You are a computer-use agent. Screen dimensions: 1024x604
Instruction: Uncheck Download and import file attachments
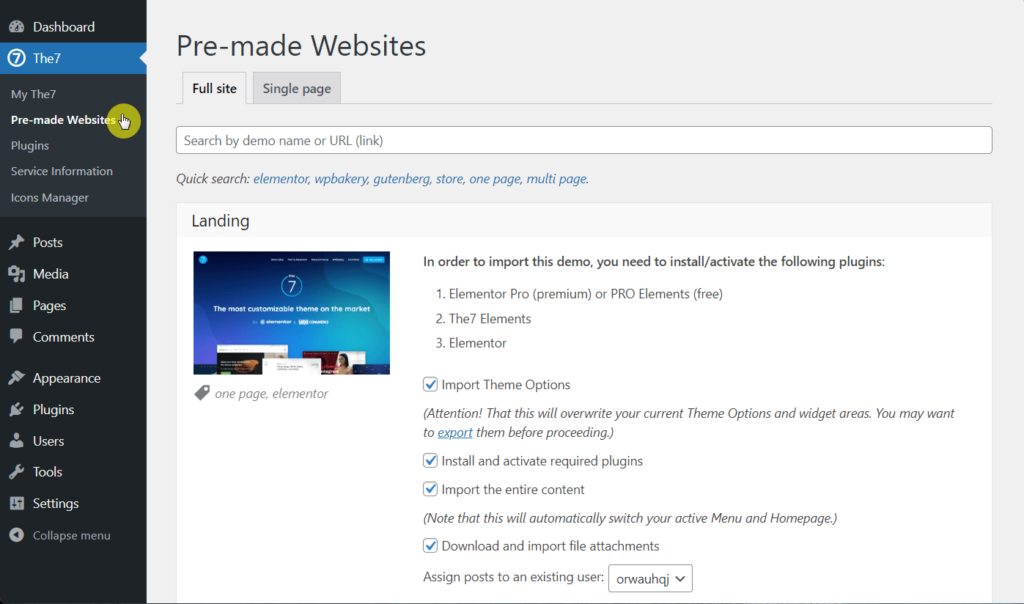430,546
